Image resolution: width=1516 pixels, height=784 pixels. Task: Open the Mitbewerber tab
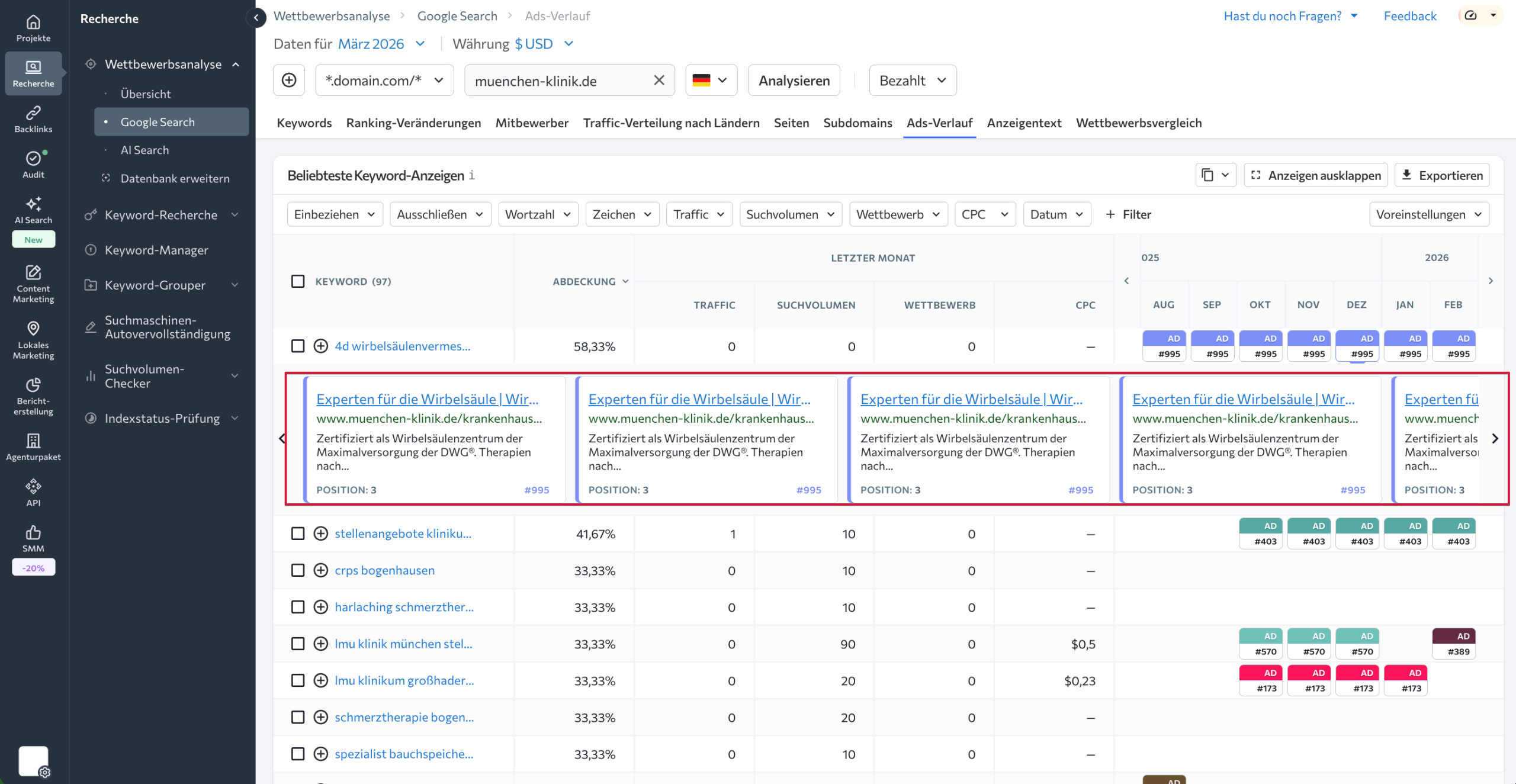tap(532, 123)
